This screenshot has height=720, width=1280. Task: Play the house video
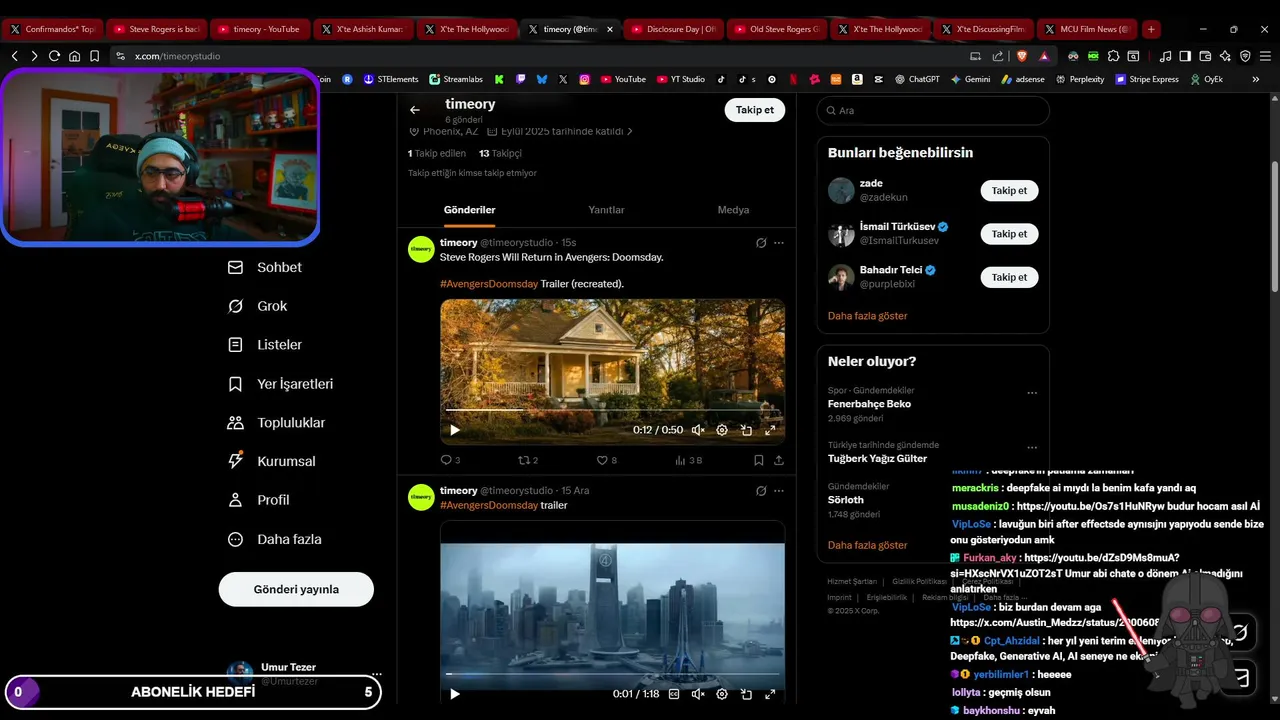point(455,430)
